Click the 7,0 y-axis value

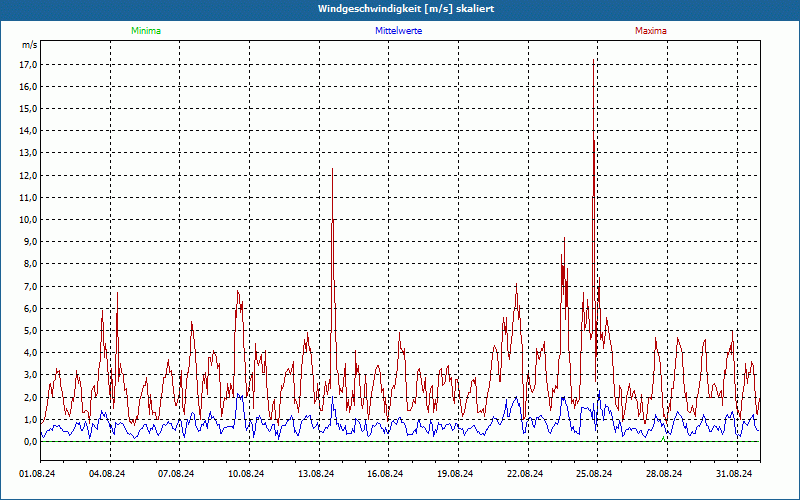pyautogui.click(x=31, y=286)
